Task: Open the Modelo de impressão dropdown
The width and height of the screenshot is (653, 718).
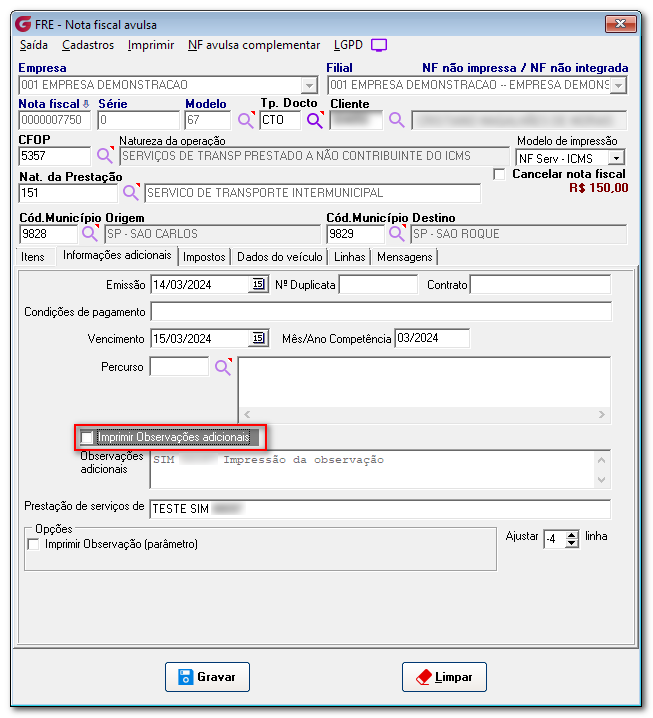Action: 616,158
